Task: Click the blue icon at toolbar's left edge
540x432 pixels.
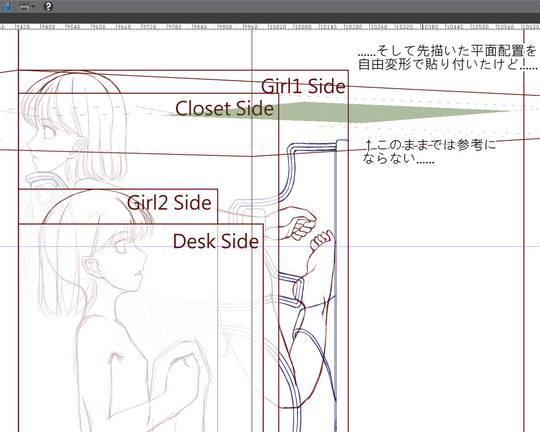Action: (6, 6)
